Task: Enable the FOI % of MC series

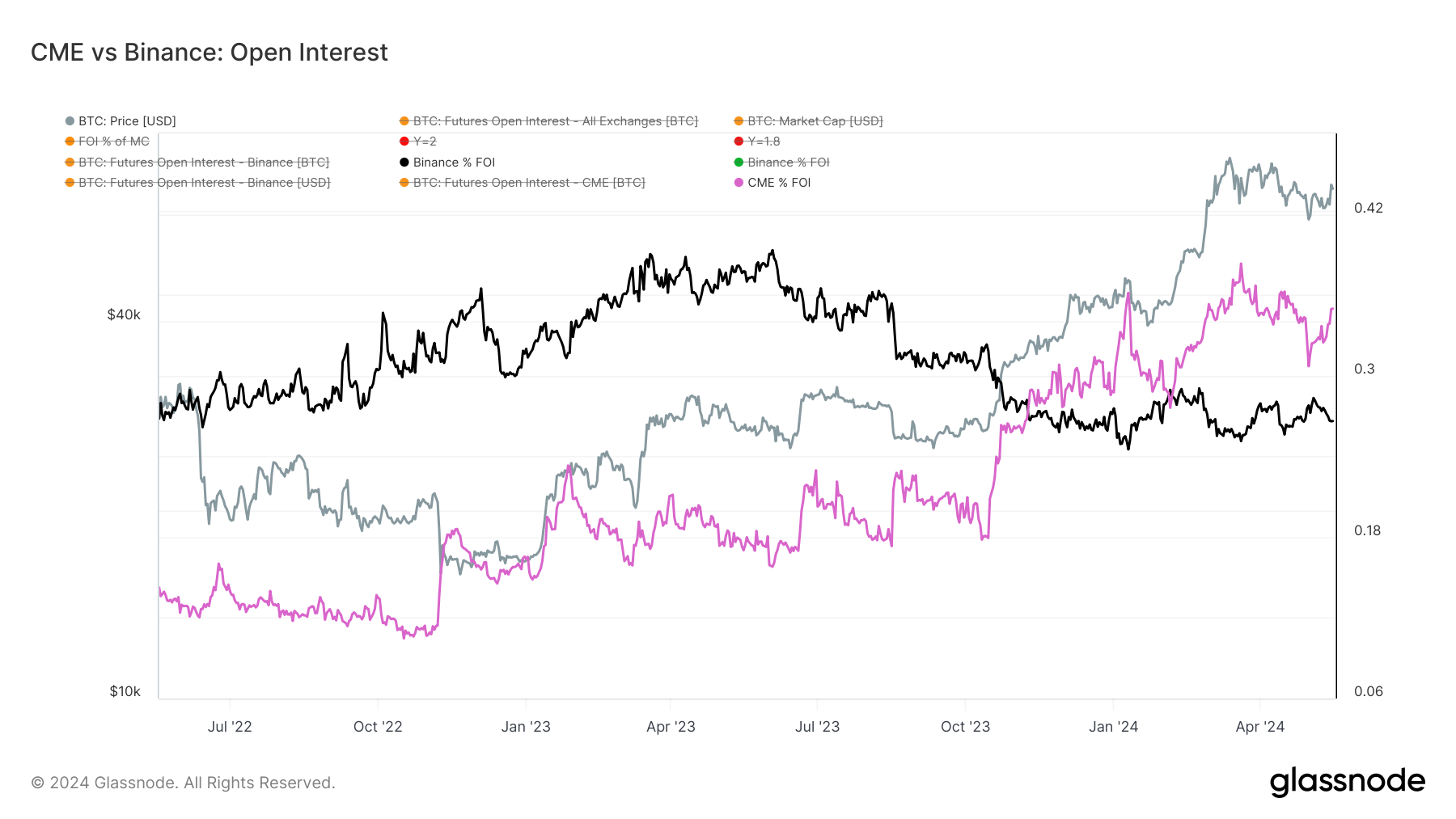Action: [114, 141]
